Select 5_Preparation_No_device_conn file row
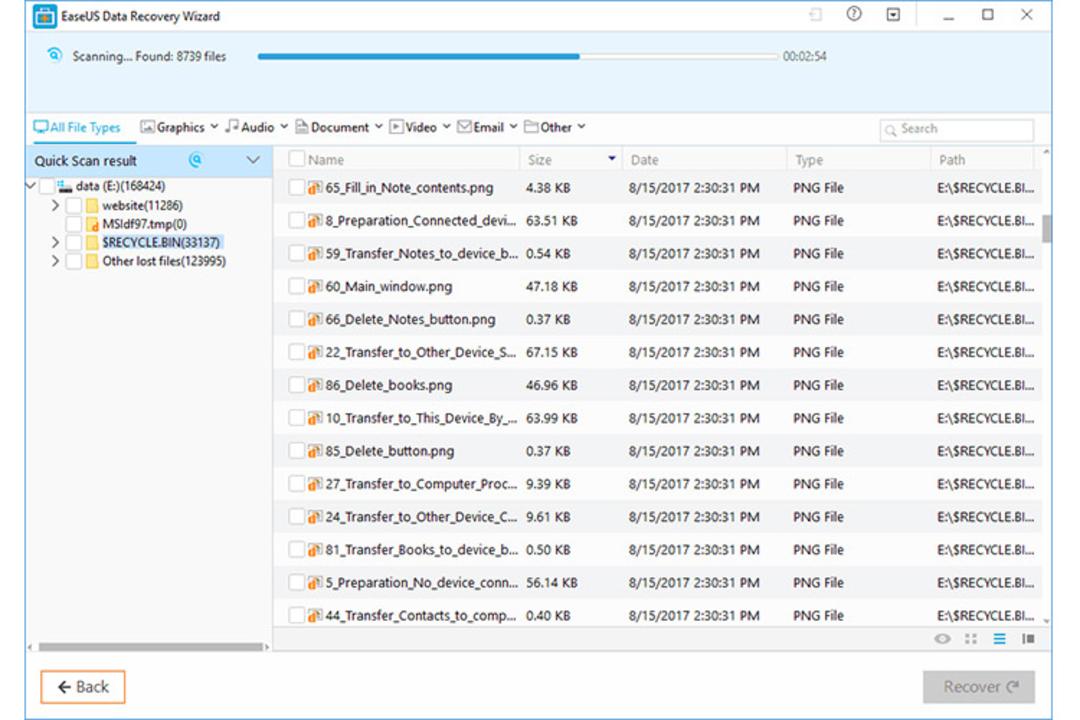 pos(658,583)
